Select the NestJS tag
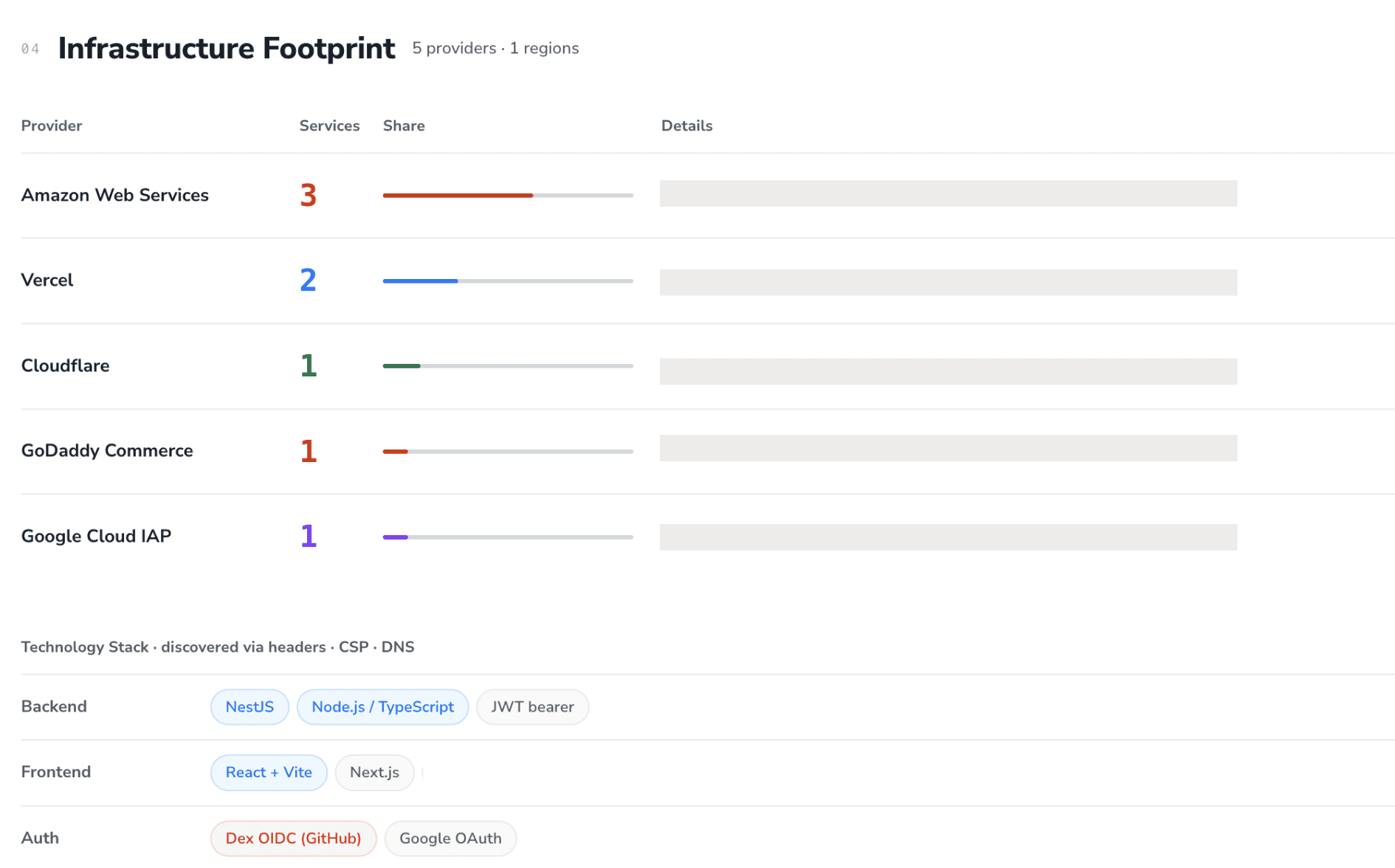Viewport: 1395px width, 868px height. pos(249,707)
